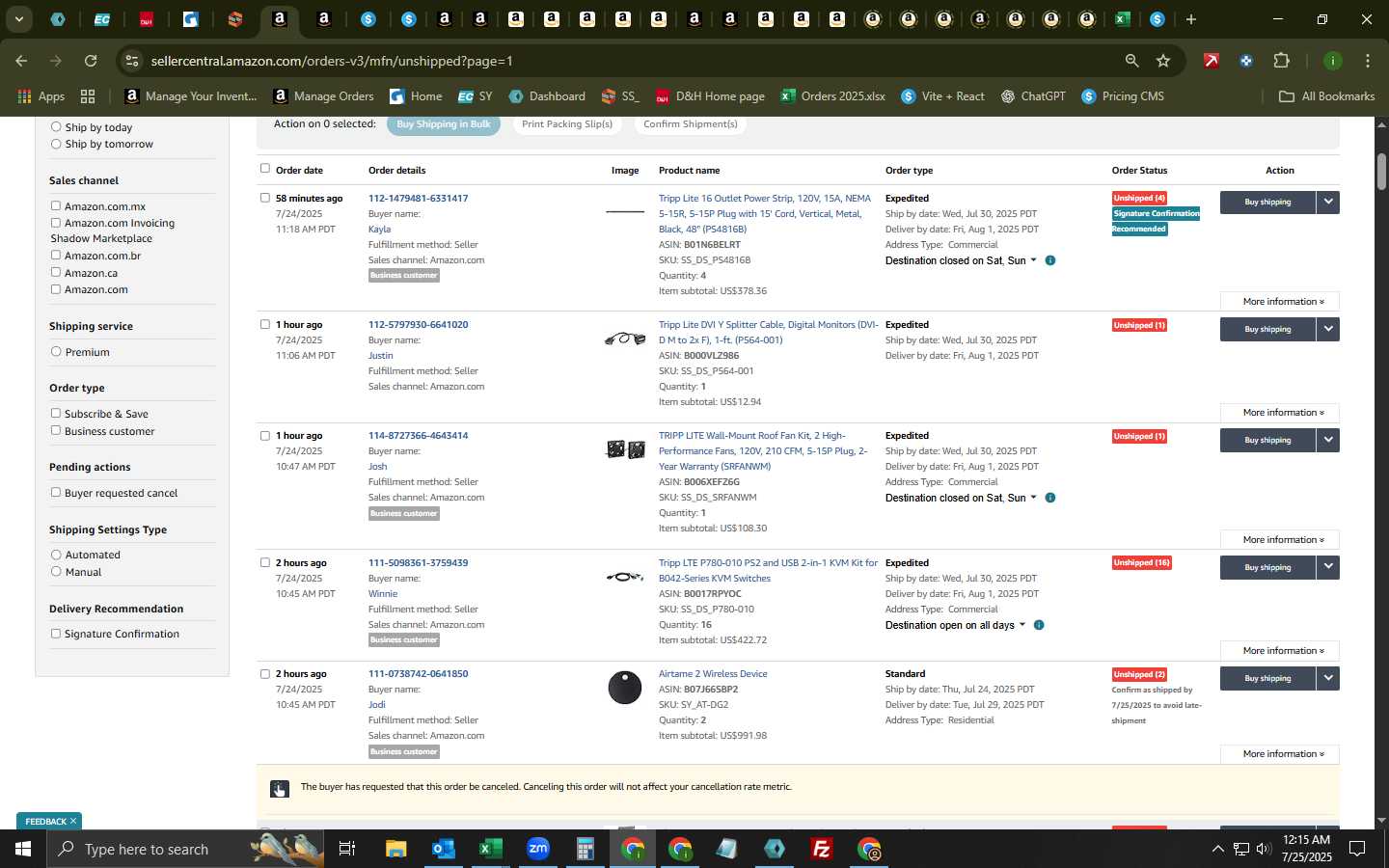Open Buy shipping dropdown for Winnie's order
Viewport: 1389px width, 868px height.
[1328, 567]
